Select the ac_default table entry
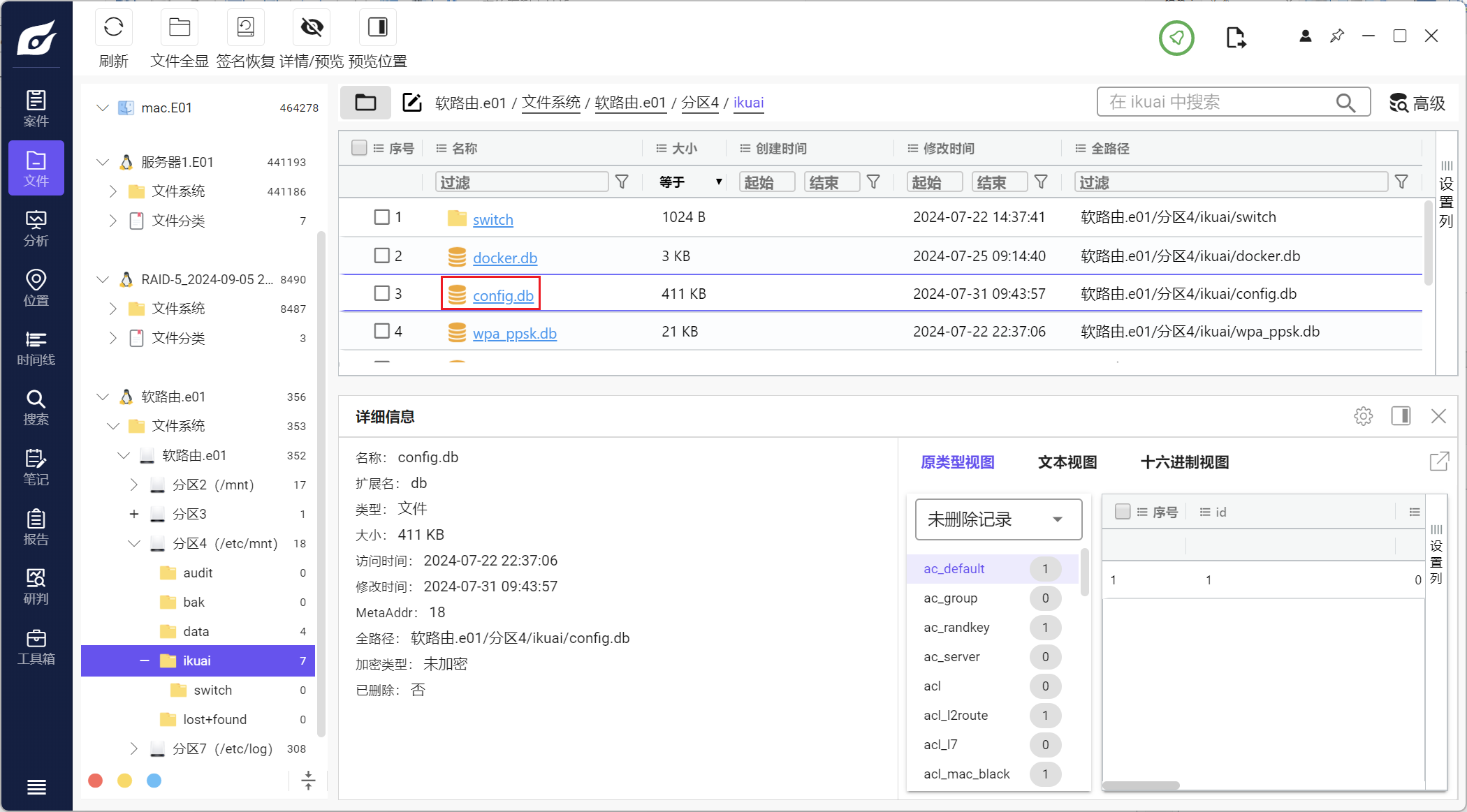1467x812 pixels. tap(993, 568)
